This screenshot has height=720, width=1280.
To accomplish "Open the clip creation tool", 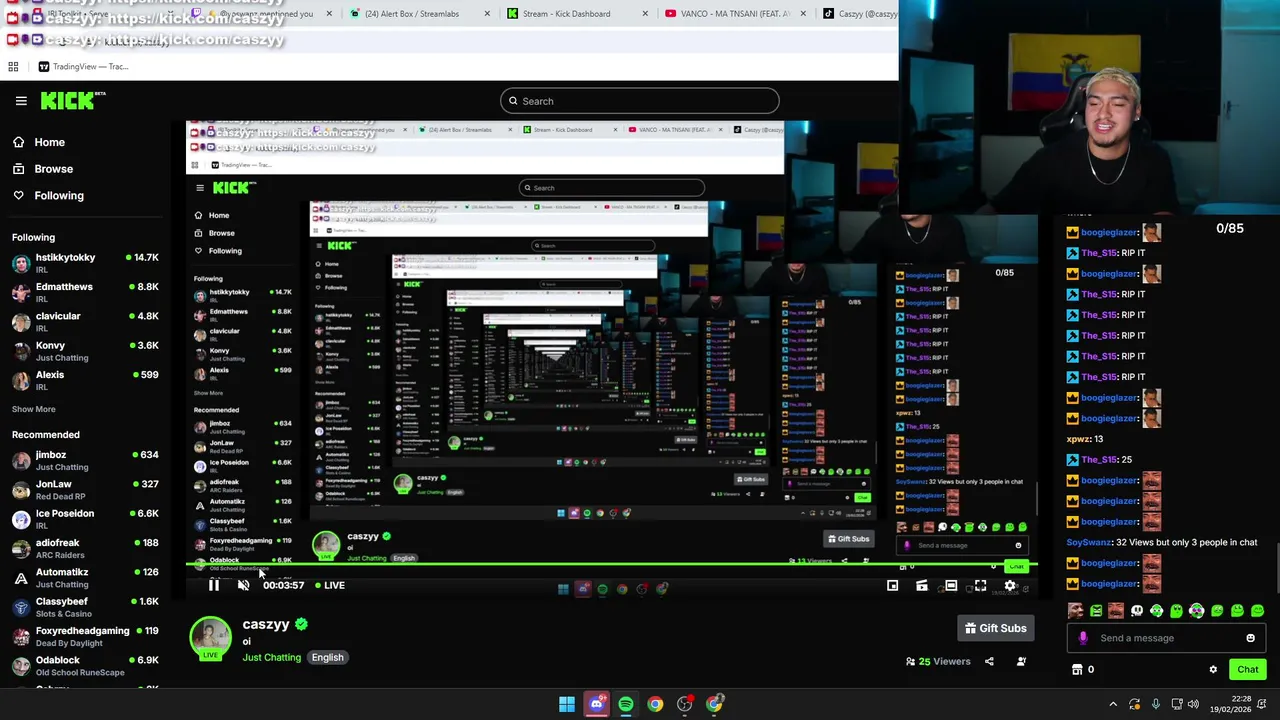I will (x=922, y=586).
